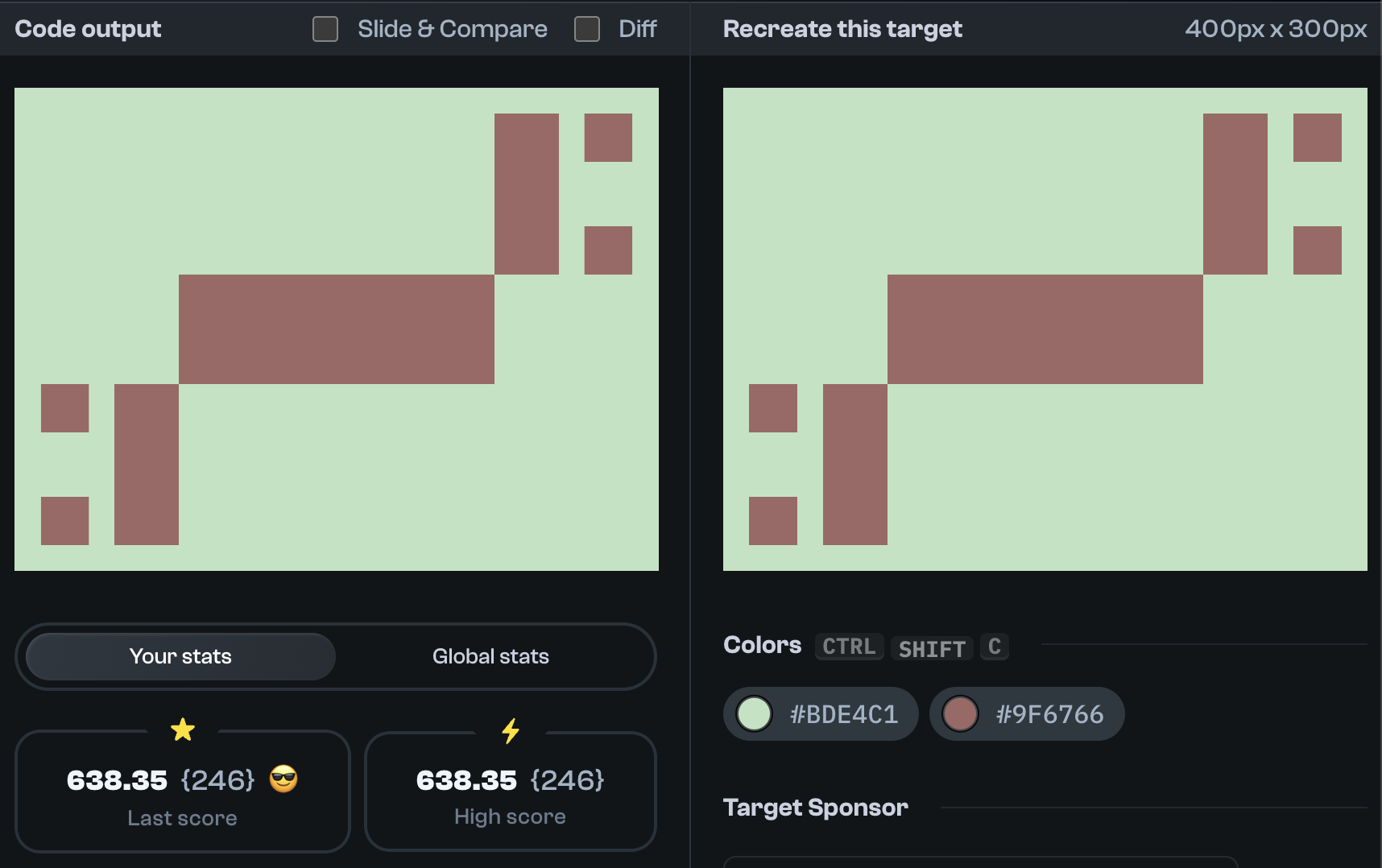Click the C key badge next to Colors
Screen dimensions: 1382x868
[995, 647]
